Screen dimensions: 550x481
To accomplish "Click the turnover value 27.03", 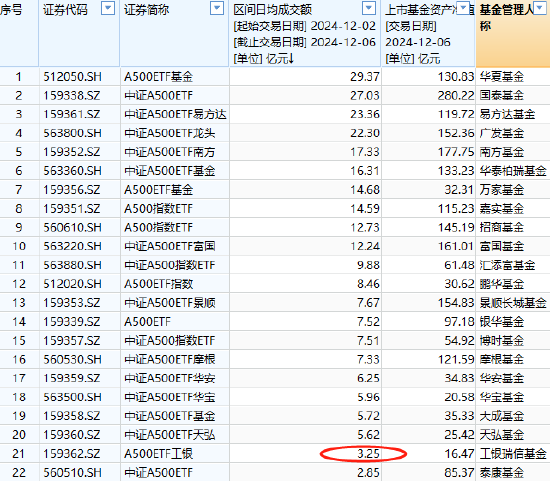I will [x=365, y=95].
